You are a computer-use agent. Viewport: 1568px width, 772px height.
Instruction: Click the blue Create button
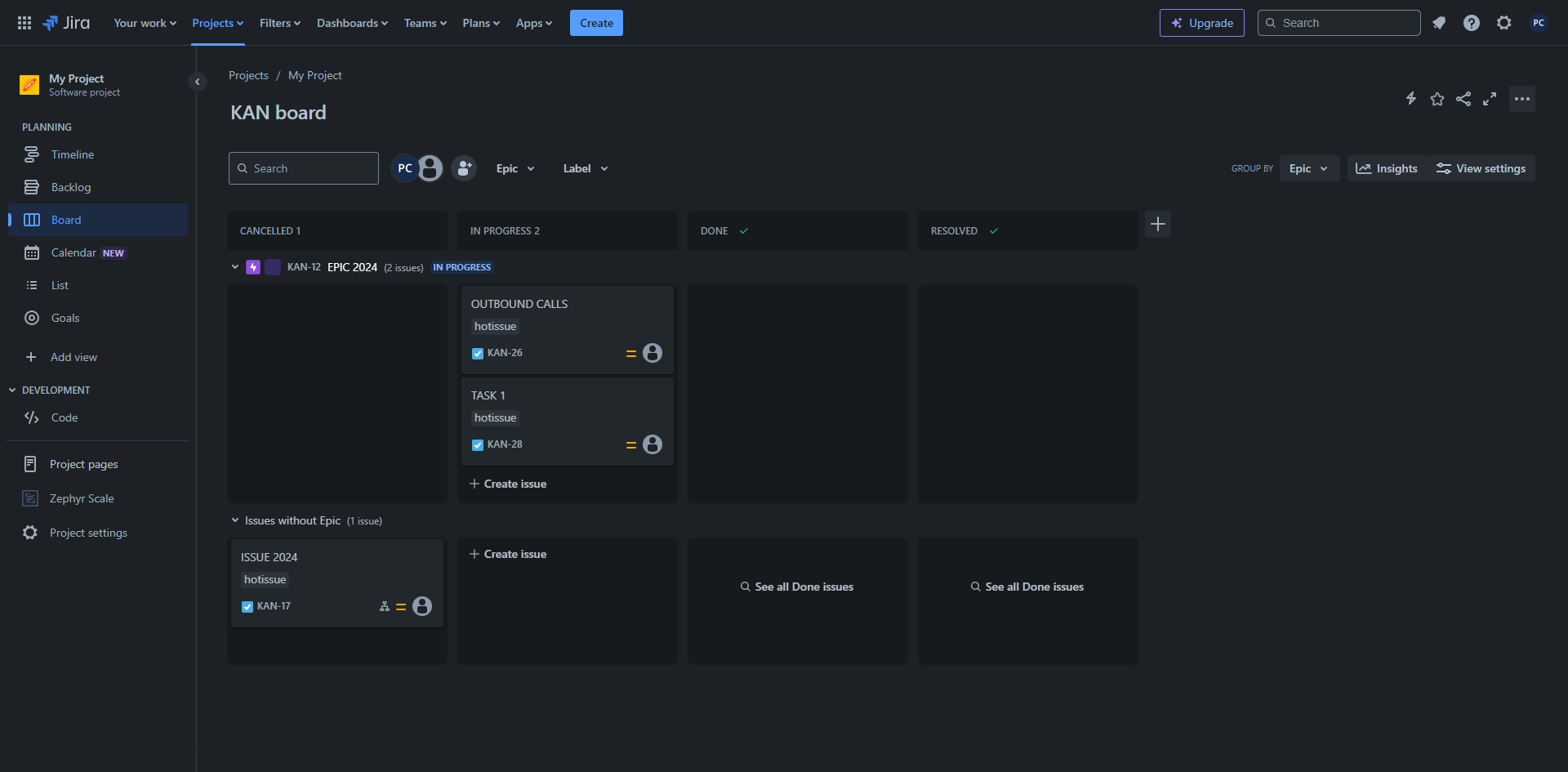596,23
